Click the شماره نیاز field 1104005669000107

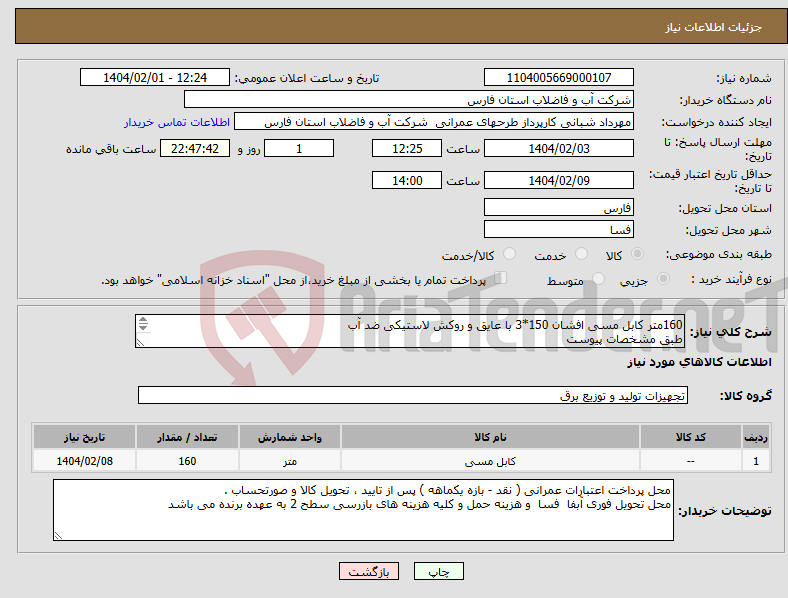[558, 78]
